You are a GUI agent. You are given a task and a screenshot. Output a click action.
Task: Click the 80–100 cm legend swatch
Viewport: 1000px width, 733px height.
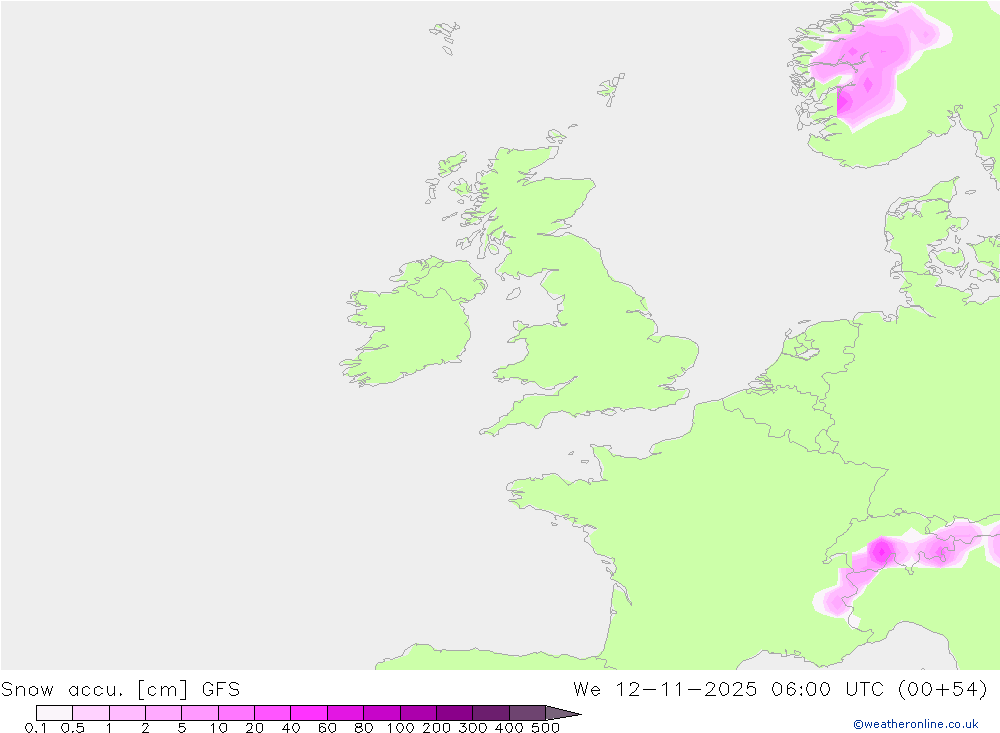(382, 713)
